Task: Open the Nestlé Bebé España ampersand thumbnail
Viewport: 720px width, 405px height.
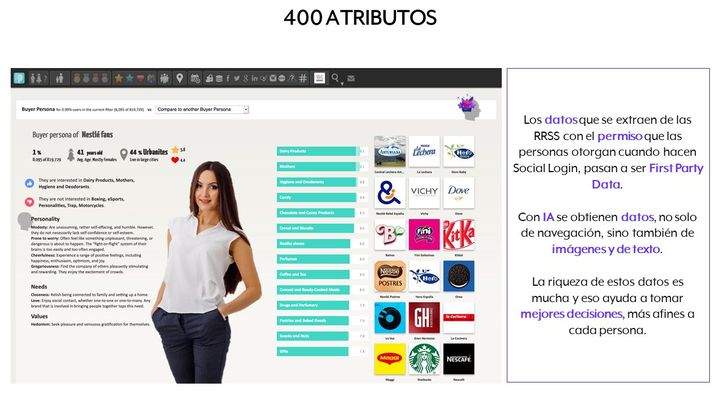Action: pyautogui.click(x=390, y=193)
